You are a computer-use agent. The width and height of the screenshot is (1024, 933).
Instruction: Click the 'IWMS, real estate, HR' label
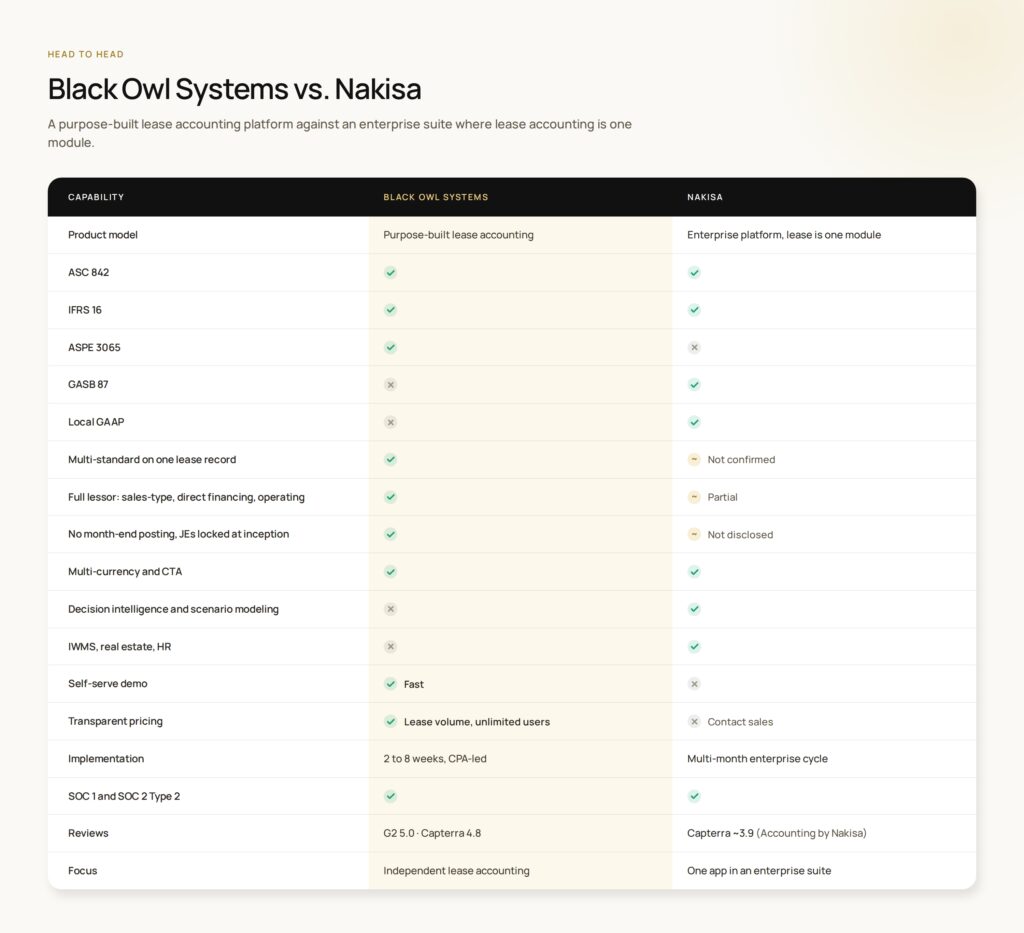pos(120,646)
